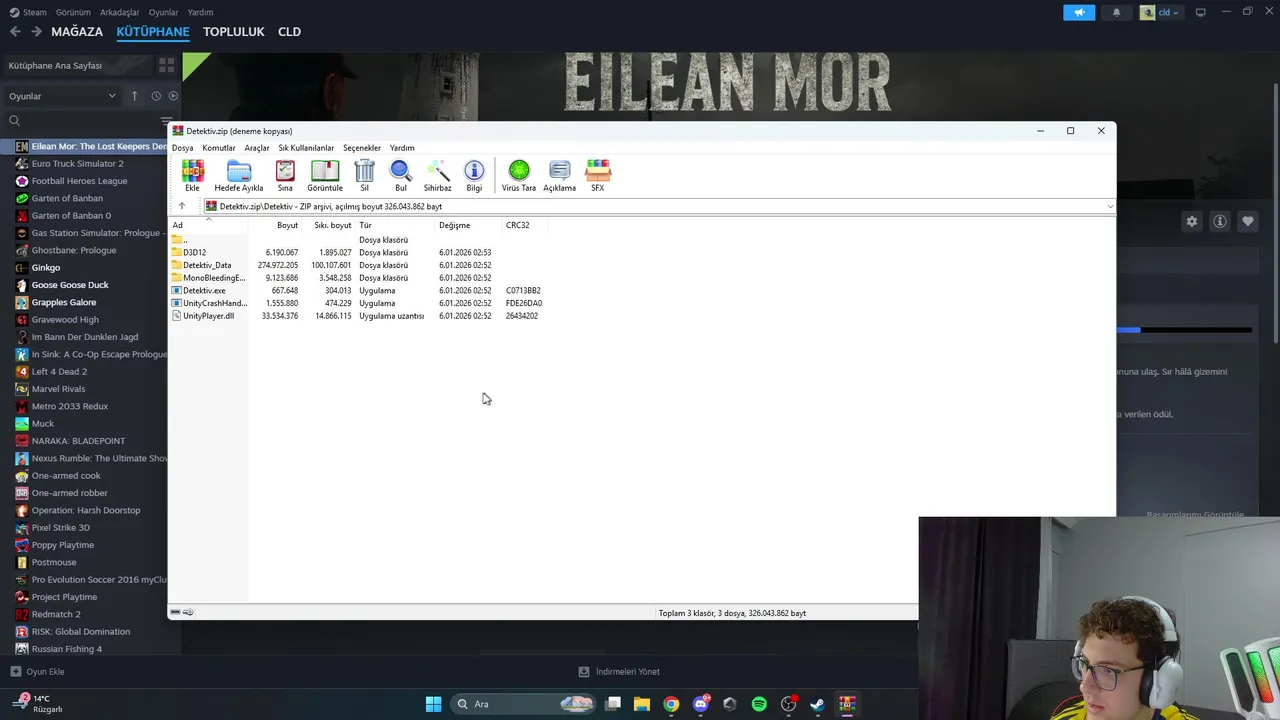This screenshot has height=720, width=1280.
Task: Click the Bilgi (Info) toolbar icon
Action: tap(474, 175)
